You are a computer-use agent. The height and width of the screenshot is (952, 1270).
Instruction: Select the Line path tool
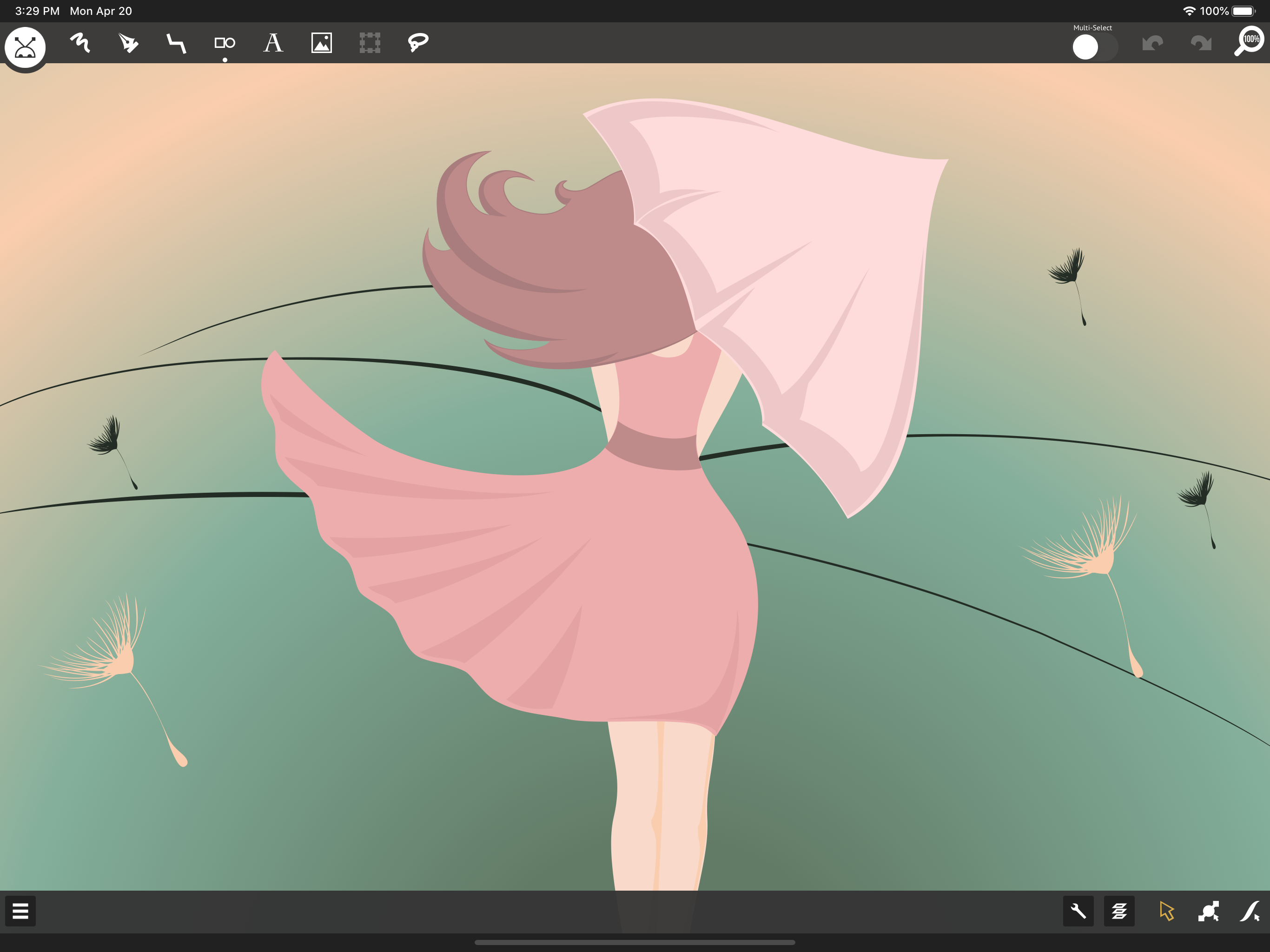click(176, 43)
